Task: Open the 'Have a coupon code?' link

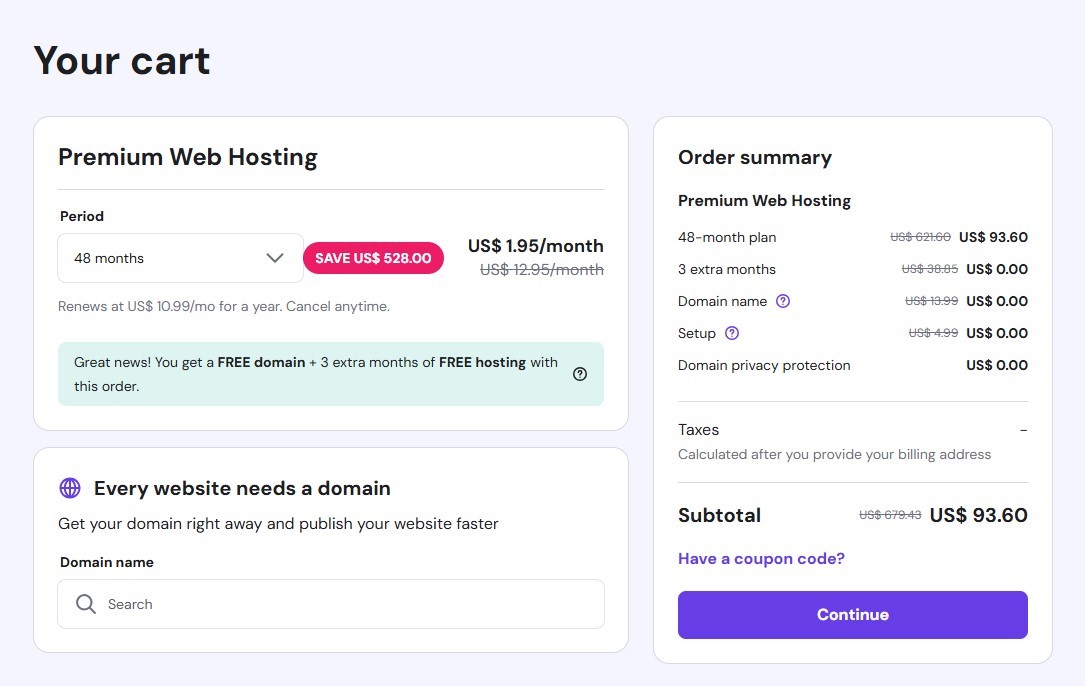Action: coord(761,559)
